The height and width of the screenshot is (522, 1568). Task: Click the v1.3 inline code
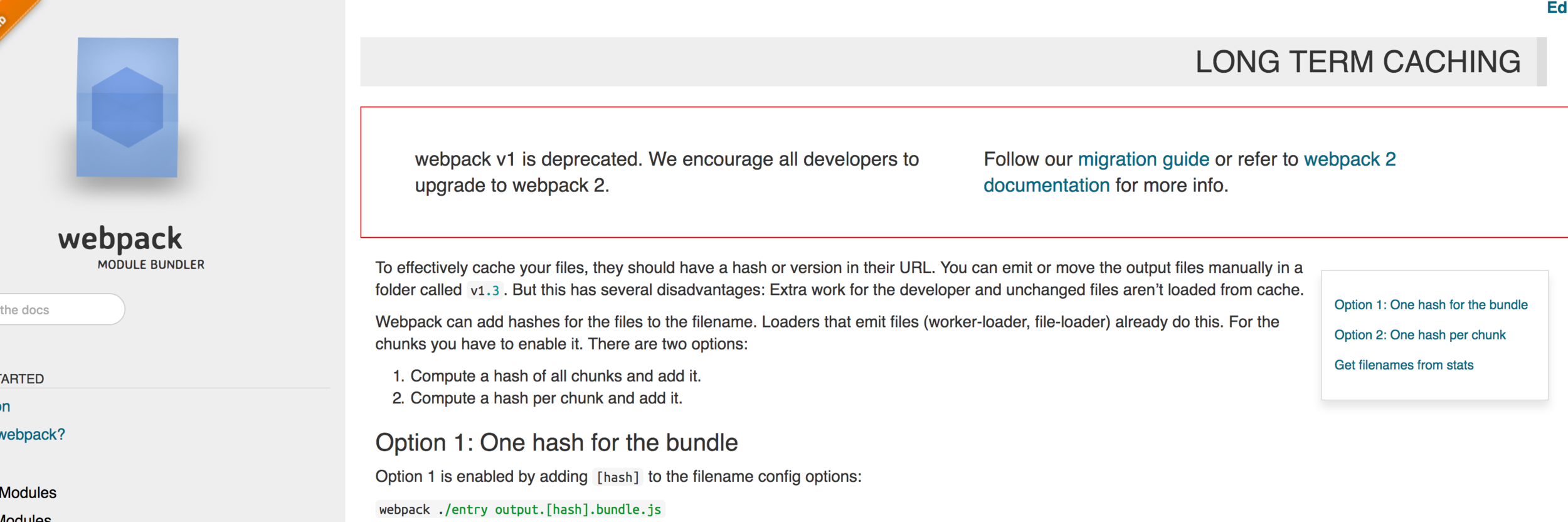[x=484, y=290]
